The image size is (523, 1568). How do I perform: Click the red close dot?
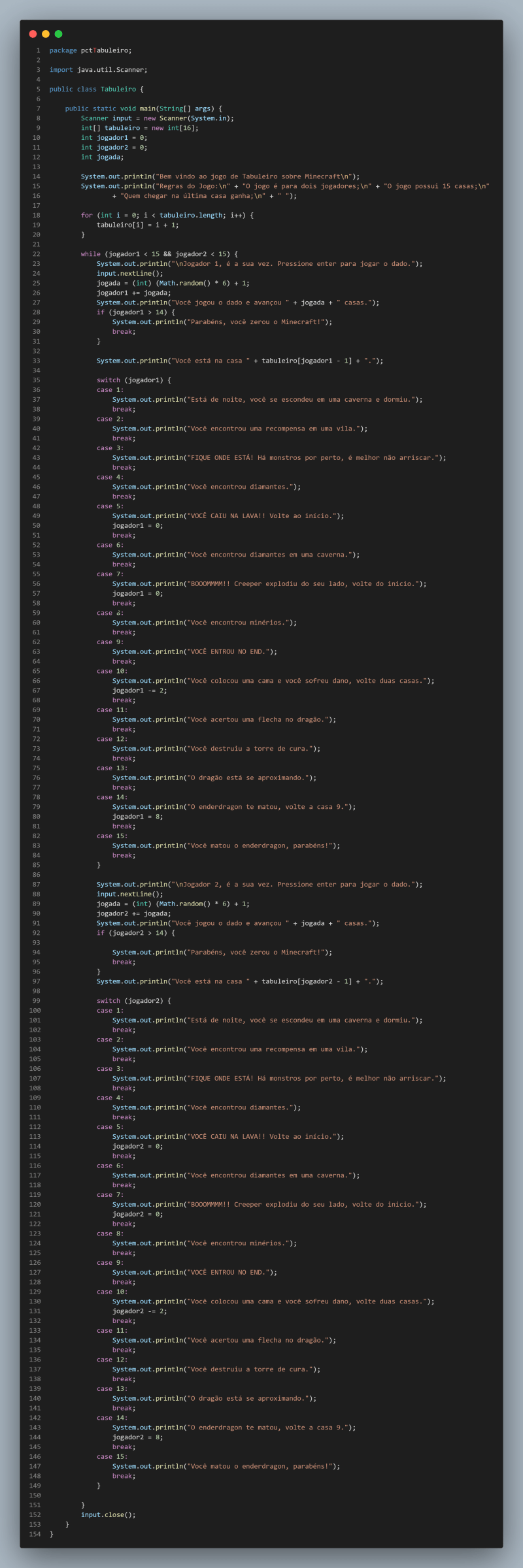pyautogui.click(x=33, y=34)
